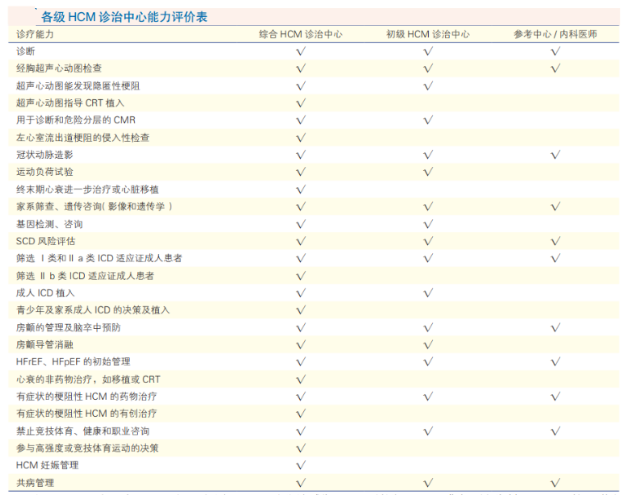The height and width of the screenshot is (498, 624).
Task: Click HCM 妊娠管理 check mark under 综合 HCM 诊治中心
Action: click(x=301, y=465)
